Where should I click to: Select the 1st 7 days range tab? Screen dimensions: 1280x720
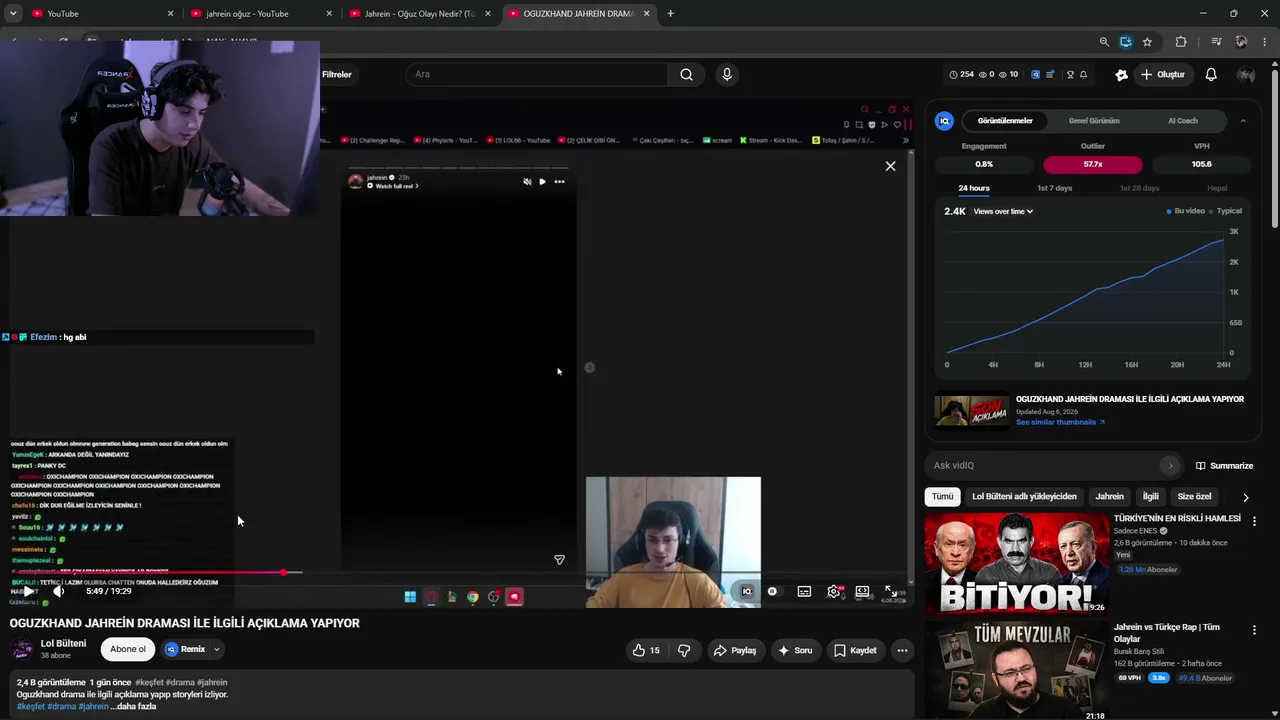[1054, 188]
